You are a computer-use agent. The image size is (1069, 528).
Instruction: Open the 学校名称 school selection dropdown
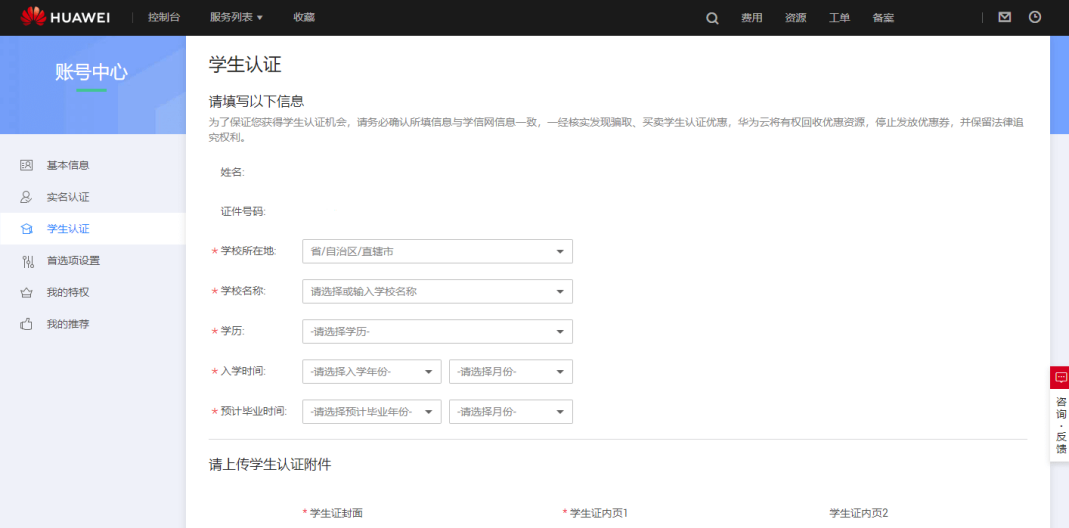point(437,291)
